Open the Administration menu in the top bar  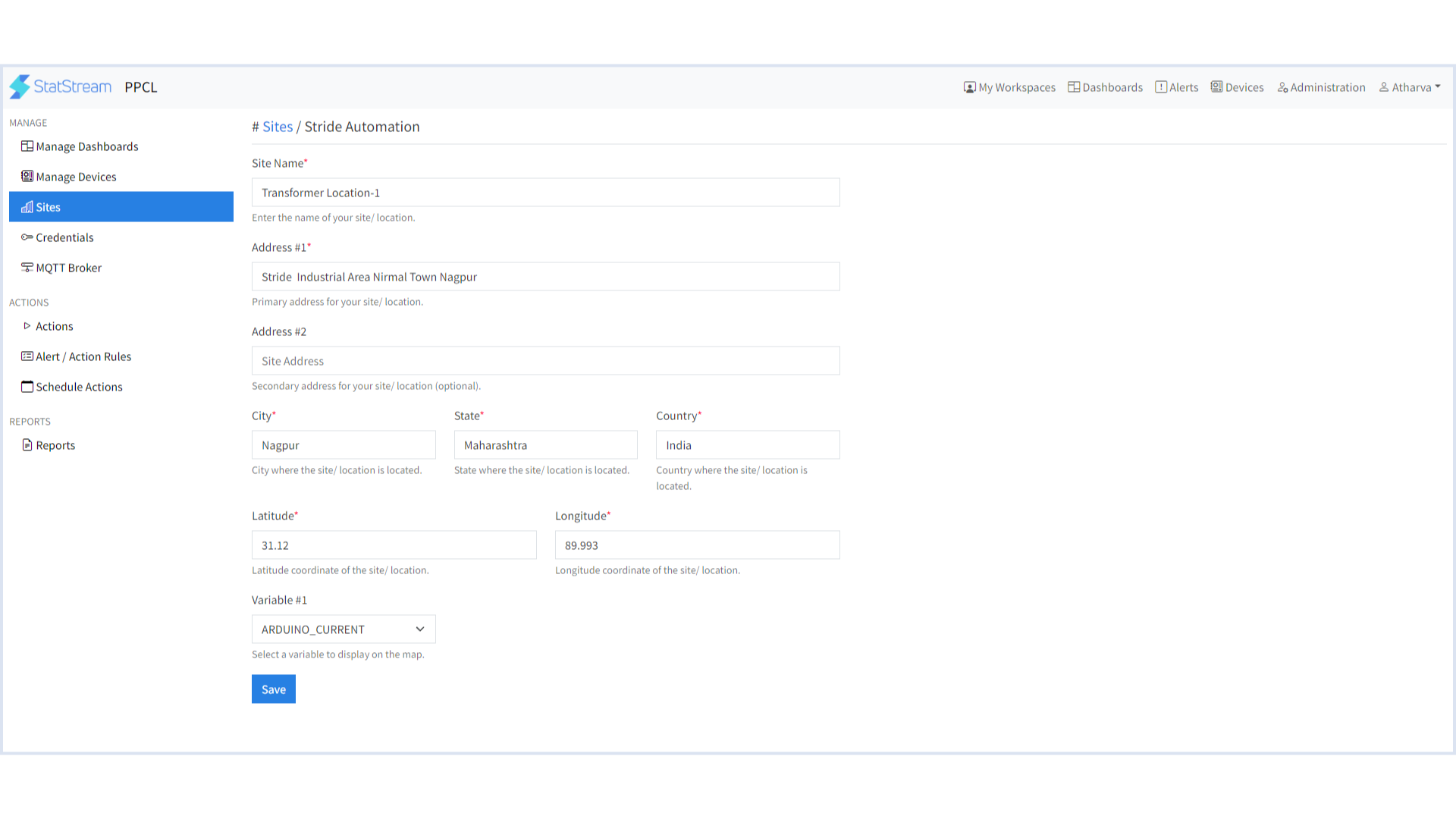[x=1321, y=87]
